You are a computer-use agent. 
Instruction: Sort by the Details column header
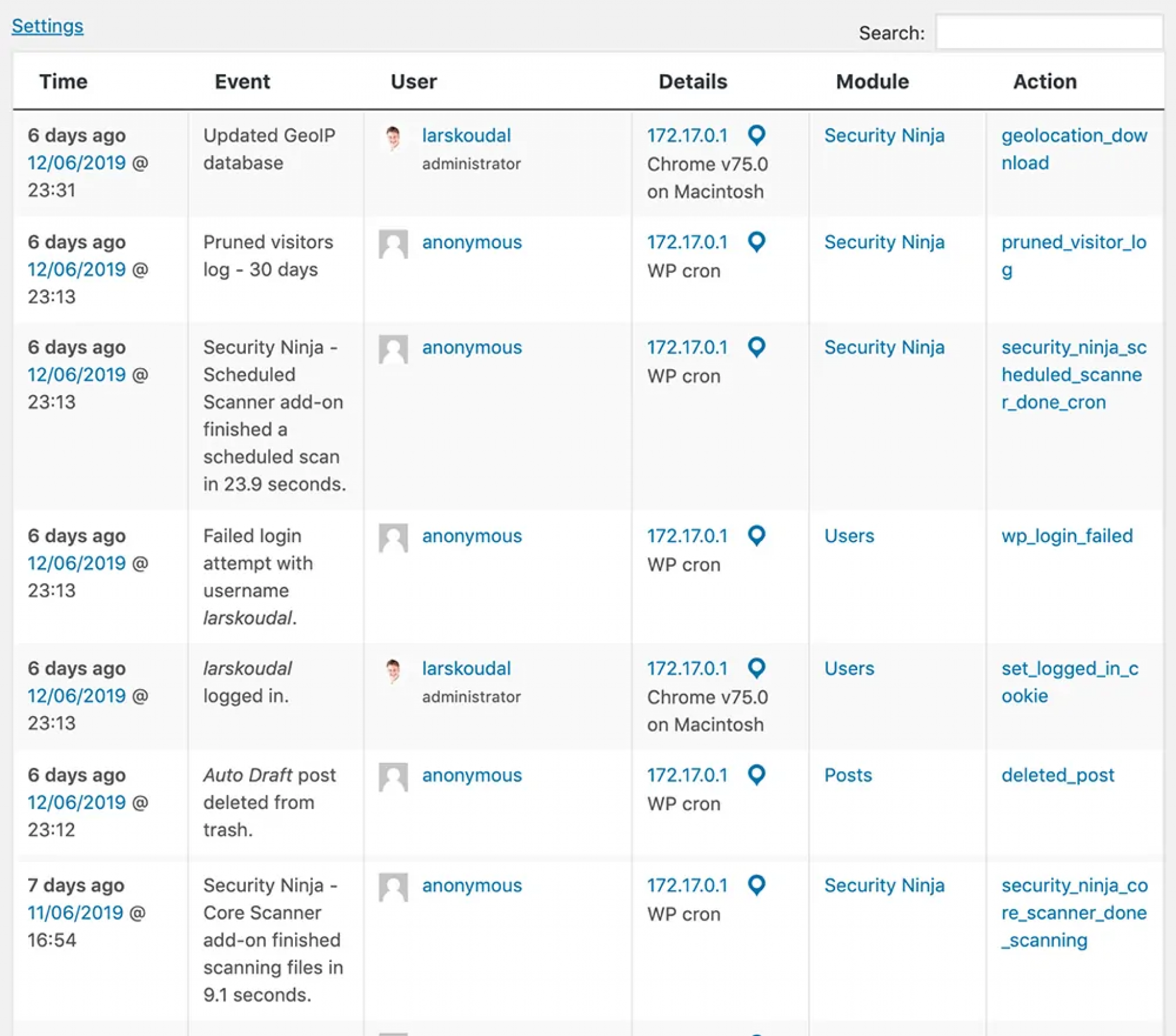(693, 82)
